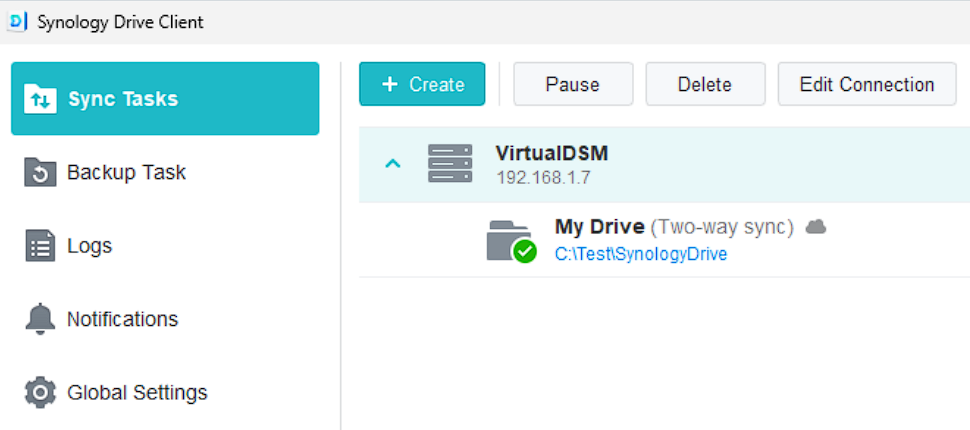The width and height of the screenshot is (970, 430).
Task: Select the My Drive task name
Action: (x=600, y=227)
